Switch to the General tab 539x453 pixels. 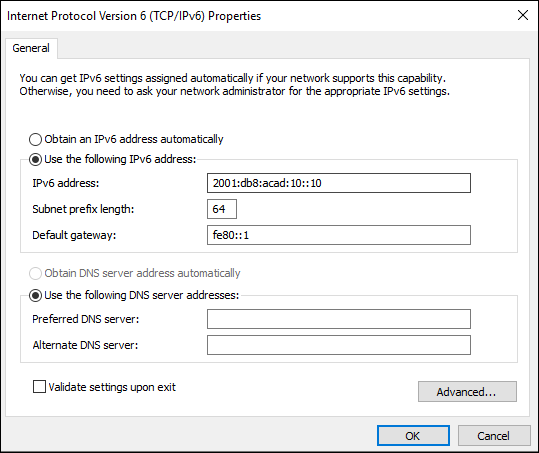coord(31,48)
